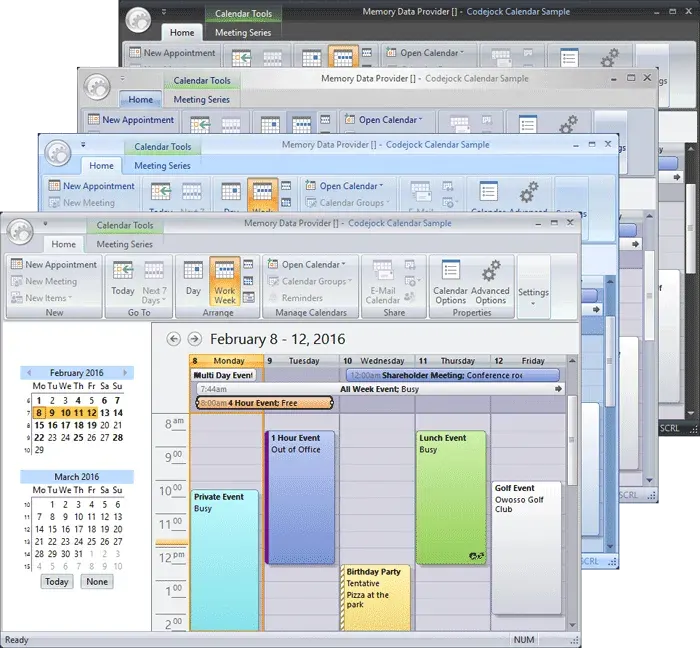Select the Golf Event appointment
700x648 pixels.
(x=527, y=548)
